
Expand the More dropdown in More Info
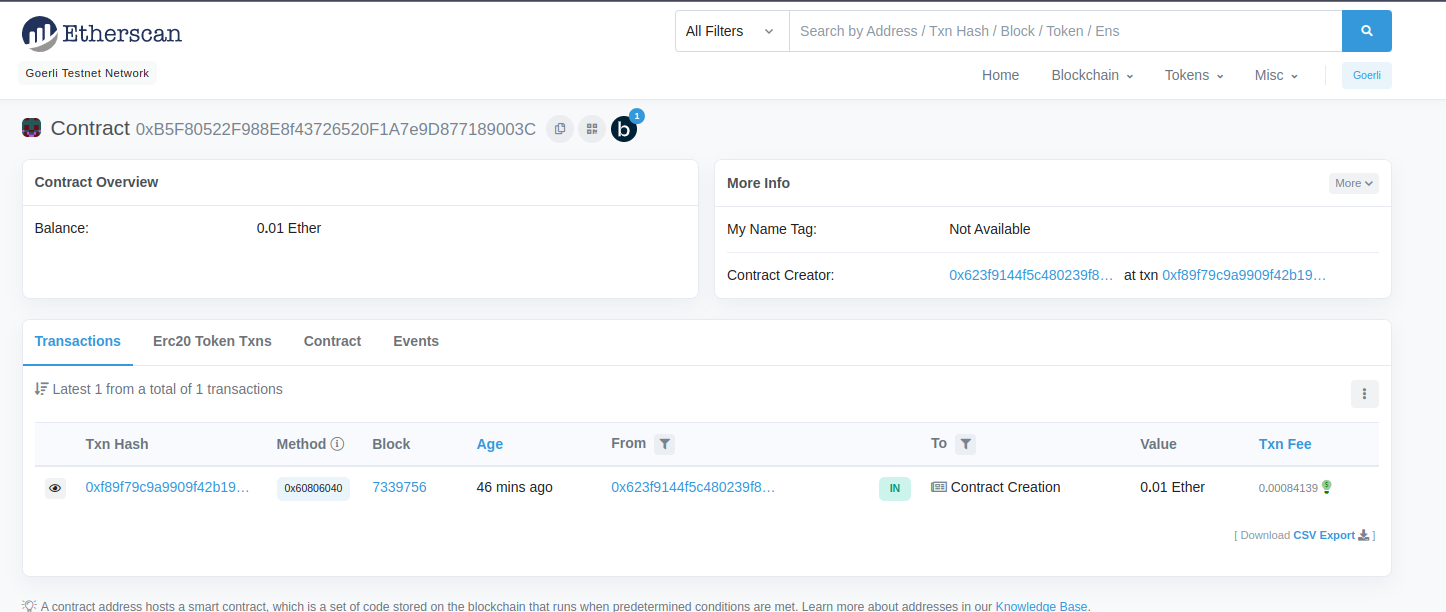[x=1354, y=183]
